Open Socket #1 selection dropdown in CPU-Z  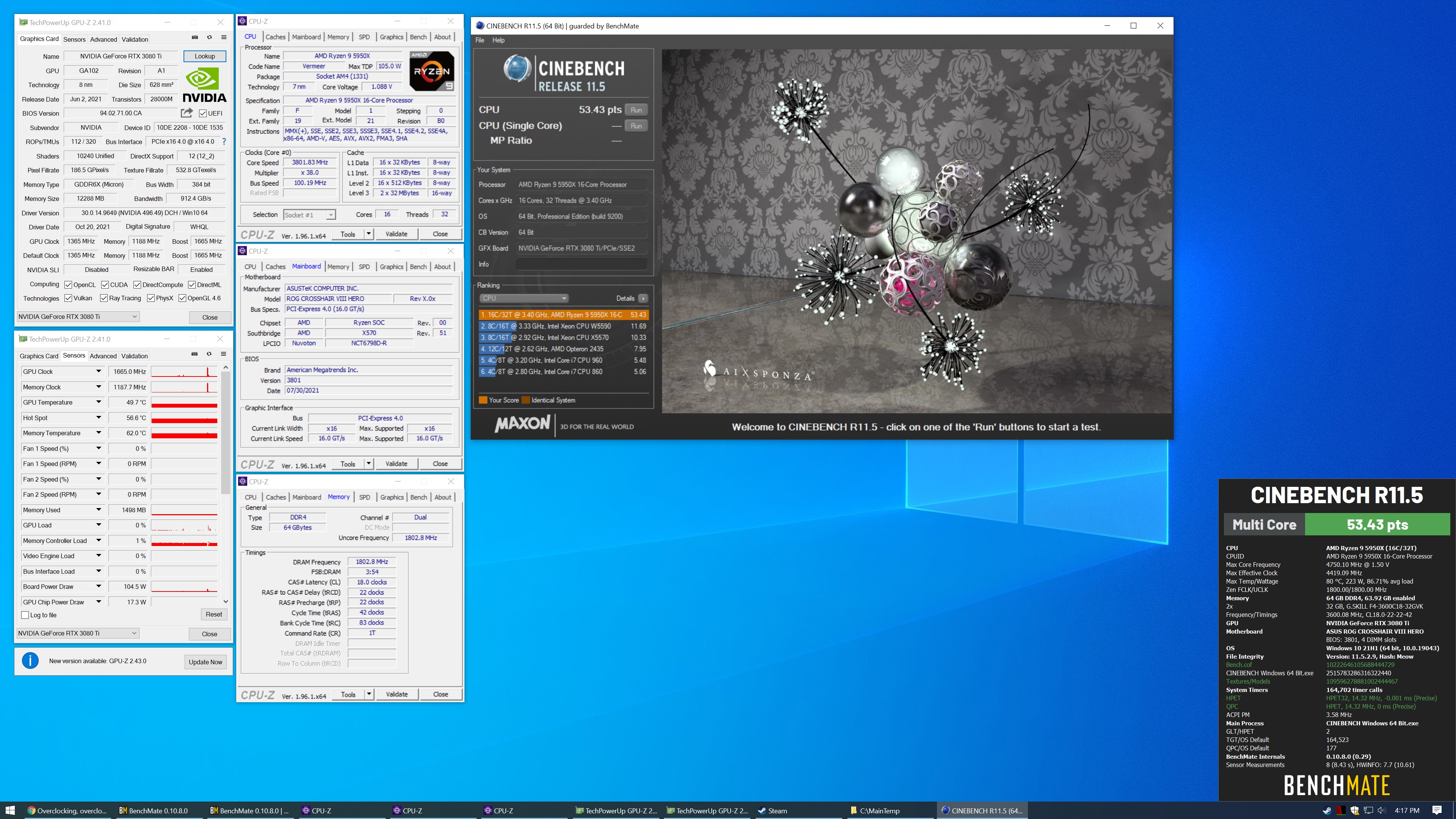(x=309, y=215)
